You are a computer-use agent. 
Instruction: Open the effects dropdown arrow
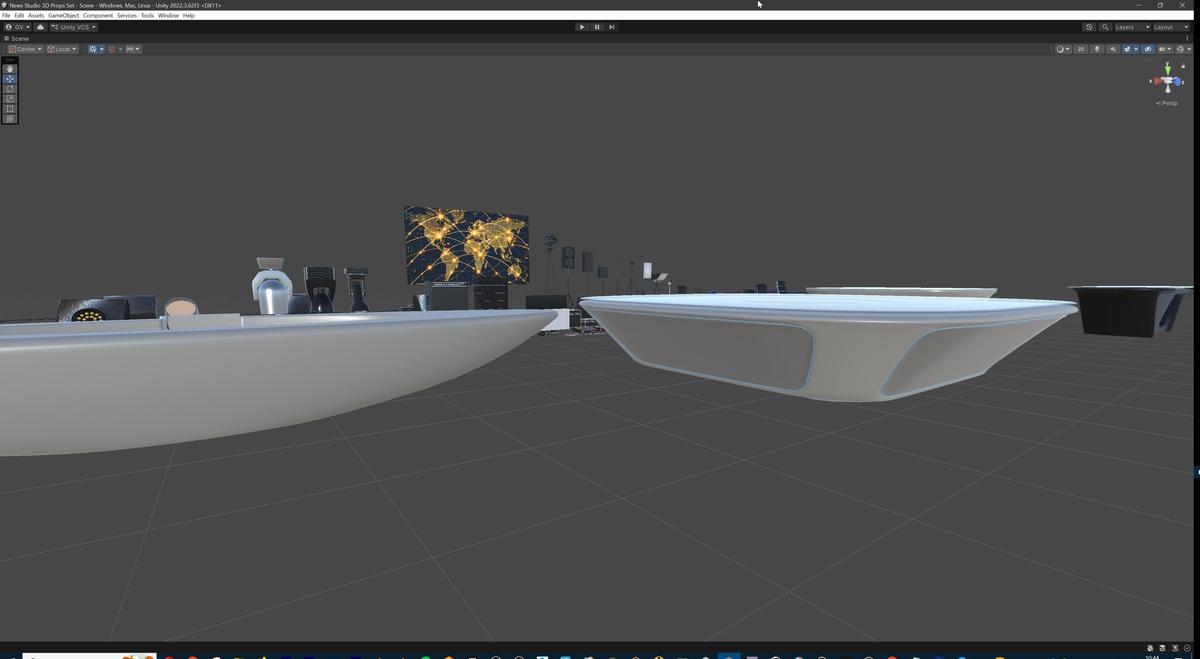[x=1136, y=49]
